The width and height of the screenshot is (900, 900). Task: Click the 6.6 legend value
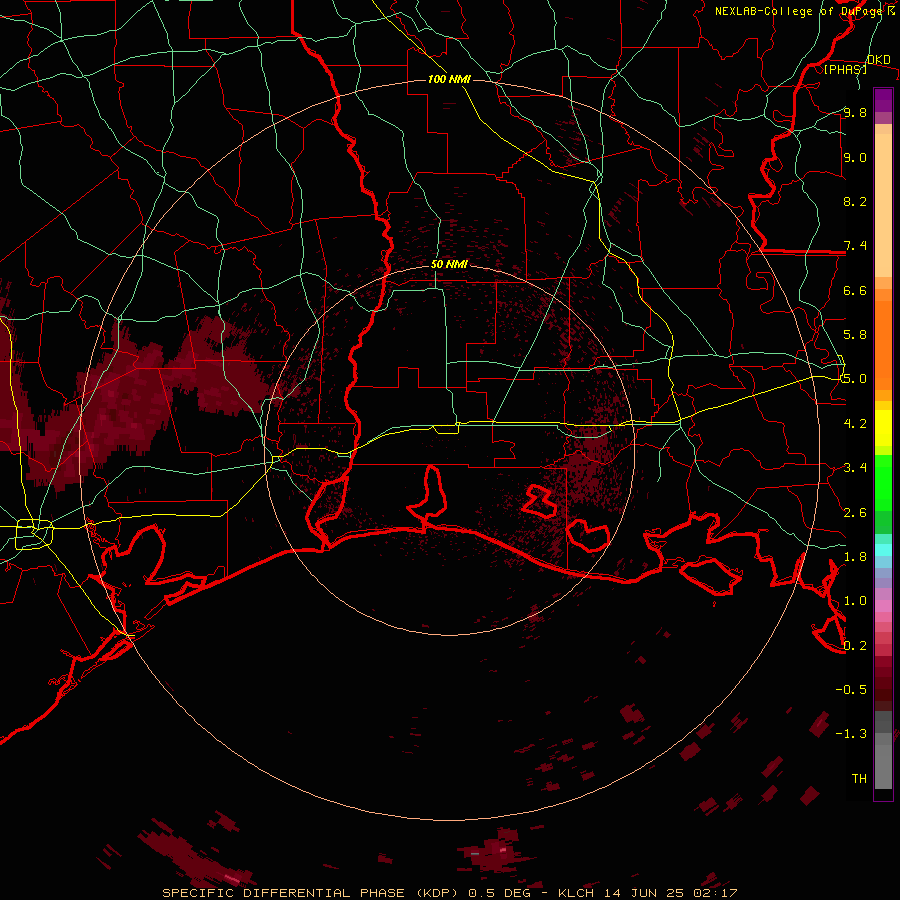855,290
